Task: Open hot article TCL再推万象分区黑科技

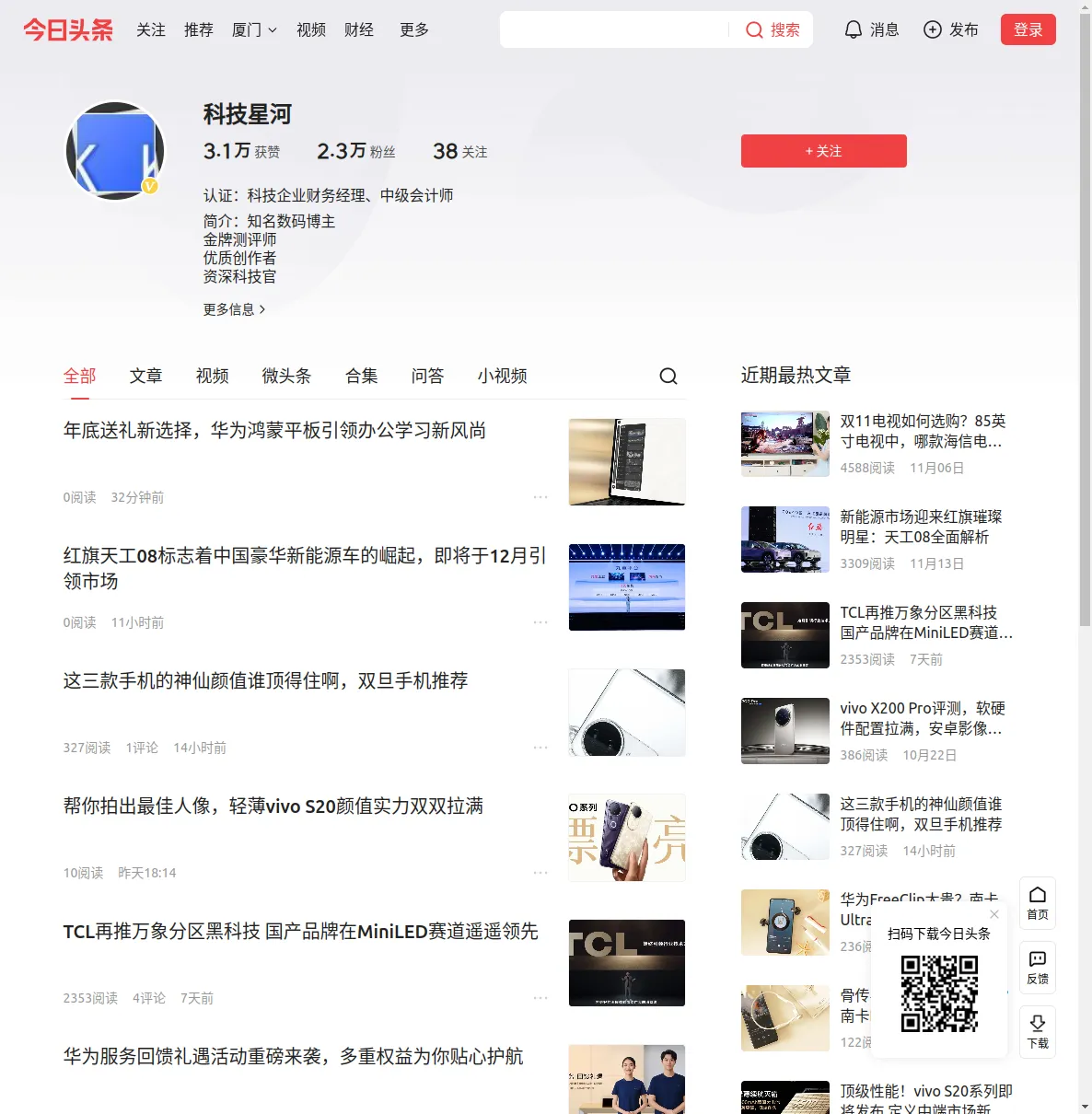Action: click(926, 622)
